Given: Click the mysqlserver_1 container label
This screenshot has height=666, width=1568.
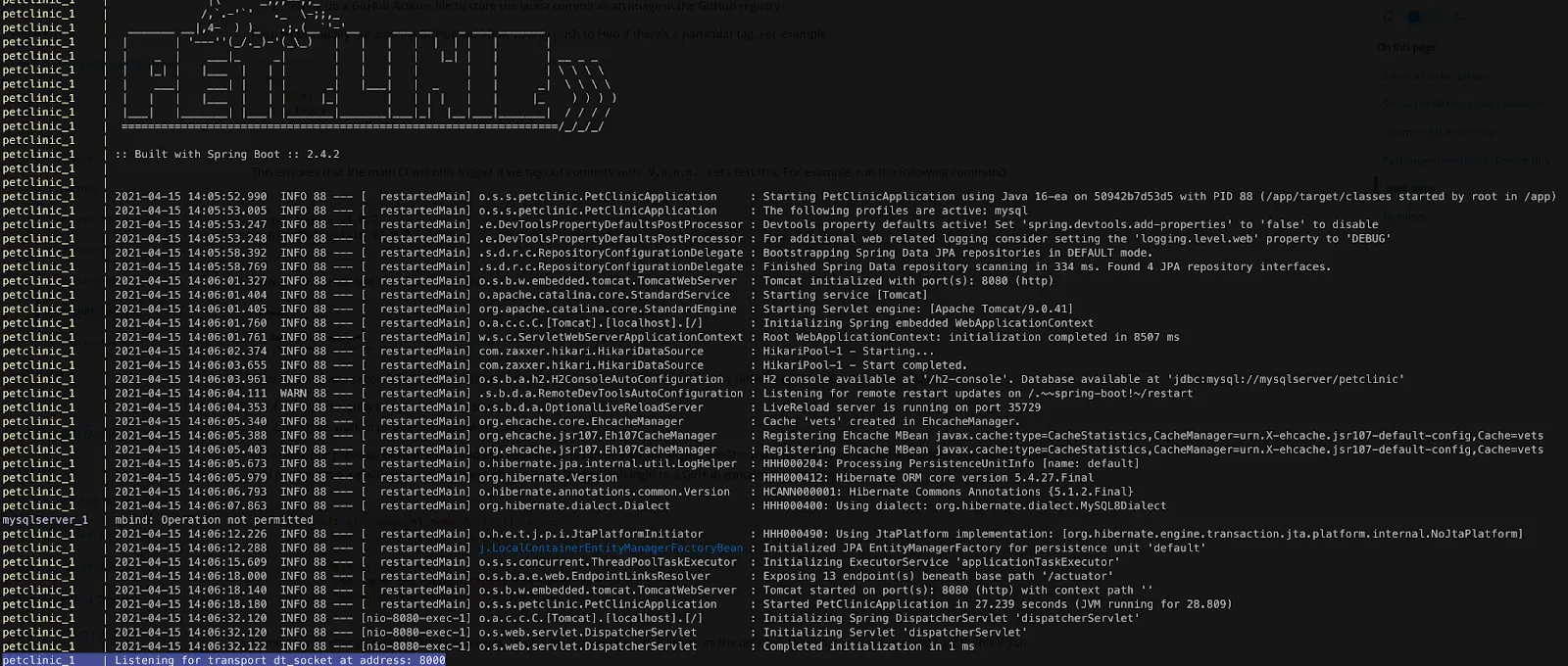Looking at the screenshot, I should point(45,520).
